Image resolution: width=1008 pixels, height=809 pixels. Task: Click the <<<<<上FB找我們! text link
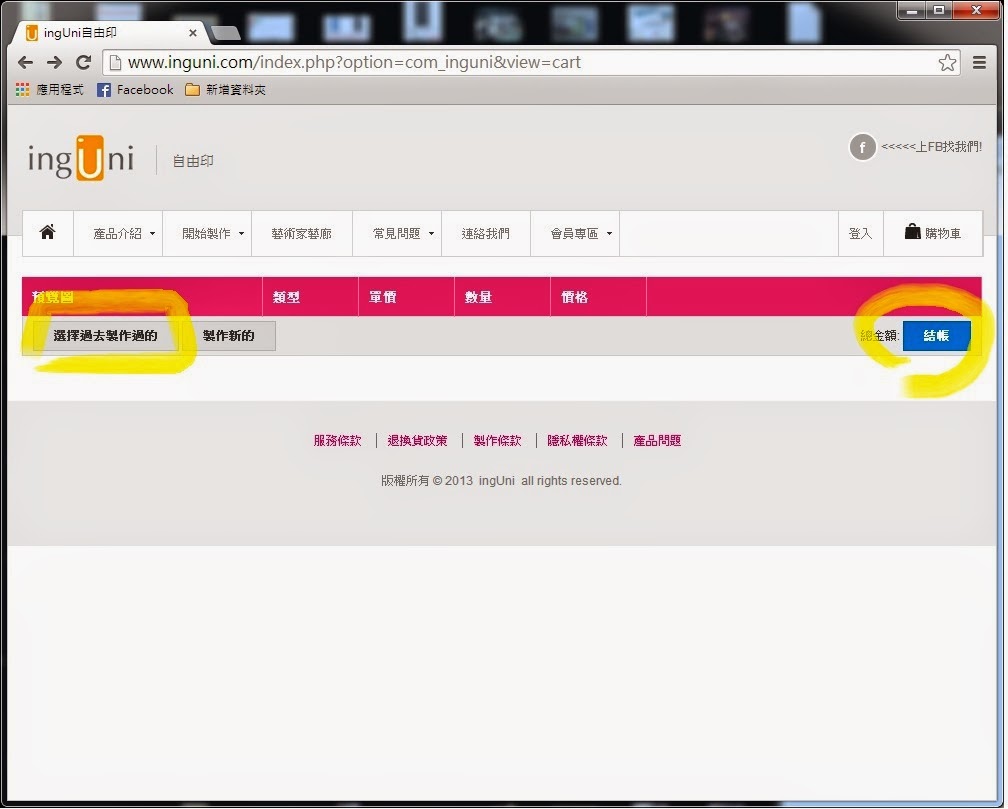pyautogui.click(x=931, y=147)
